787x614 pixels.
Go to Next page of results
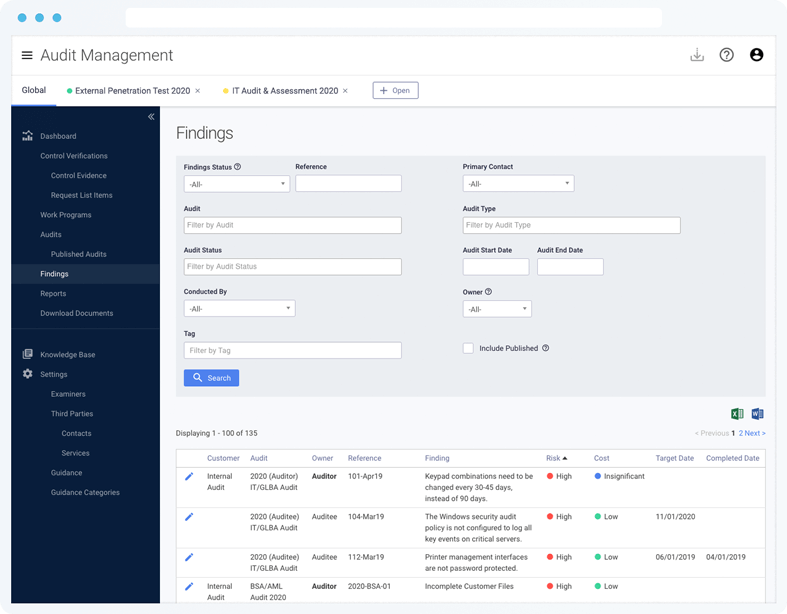[x=754, y=433]
